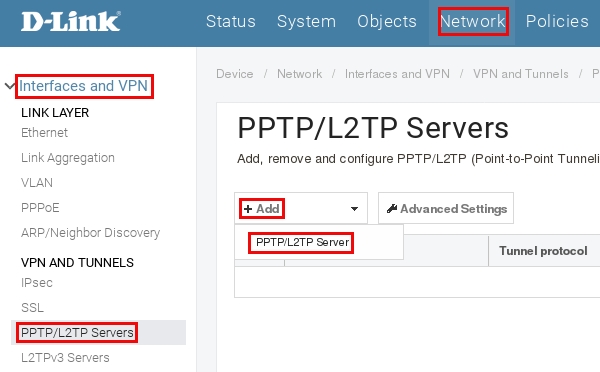Go to VLAN in the sidebar
This screenshot has height=372, width=600.
(37, 183)
